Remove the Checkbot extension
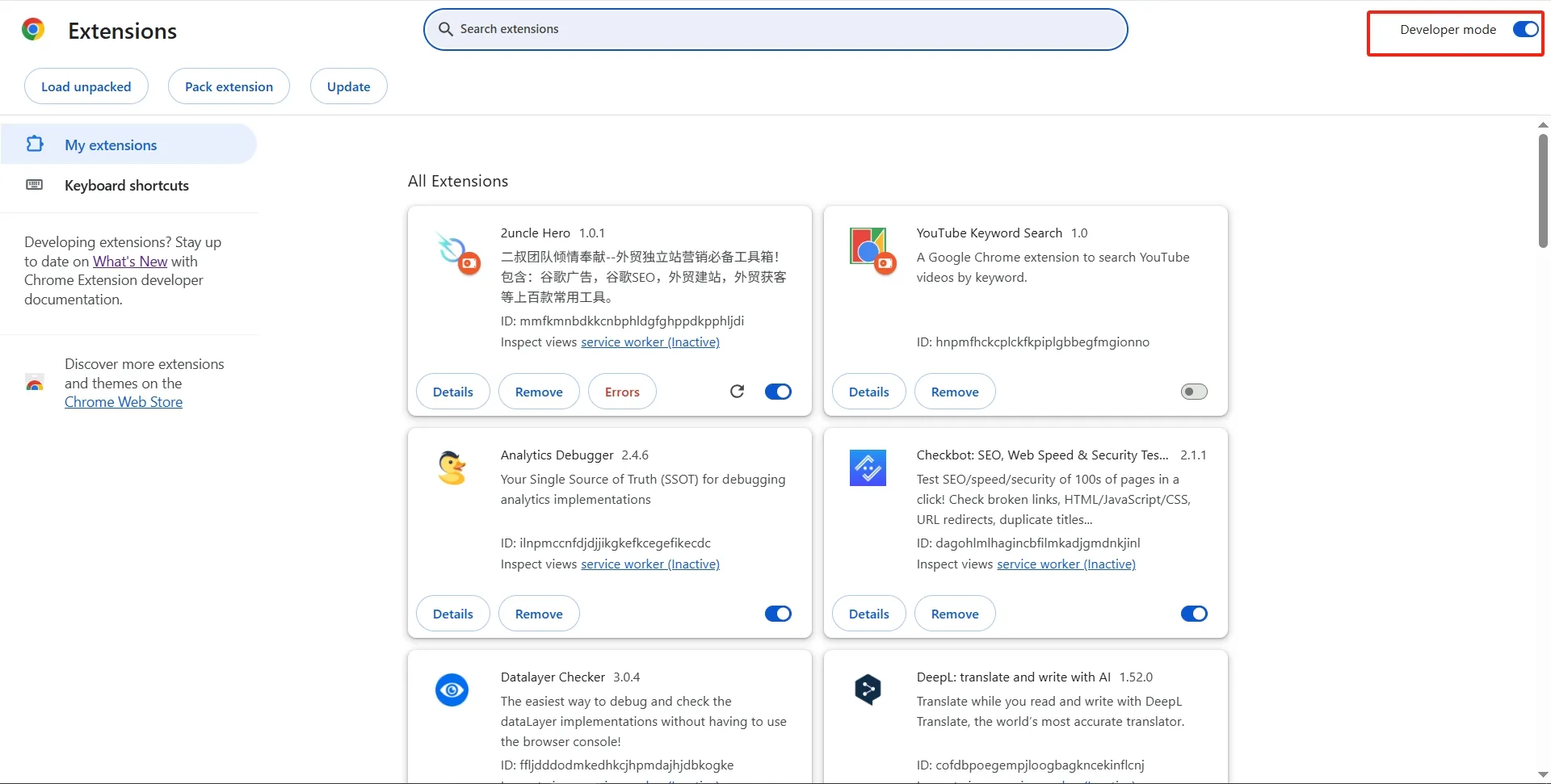This screenshot has width=1551, height=784. tap(955, 614)
